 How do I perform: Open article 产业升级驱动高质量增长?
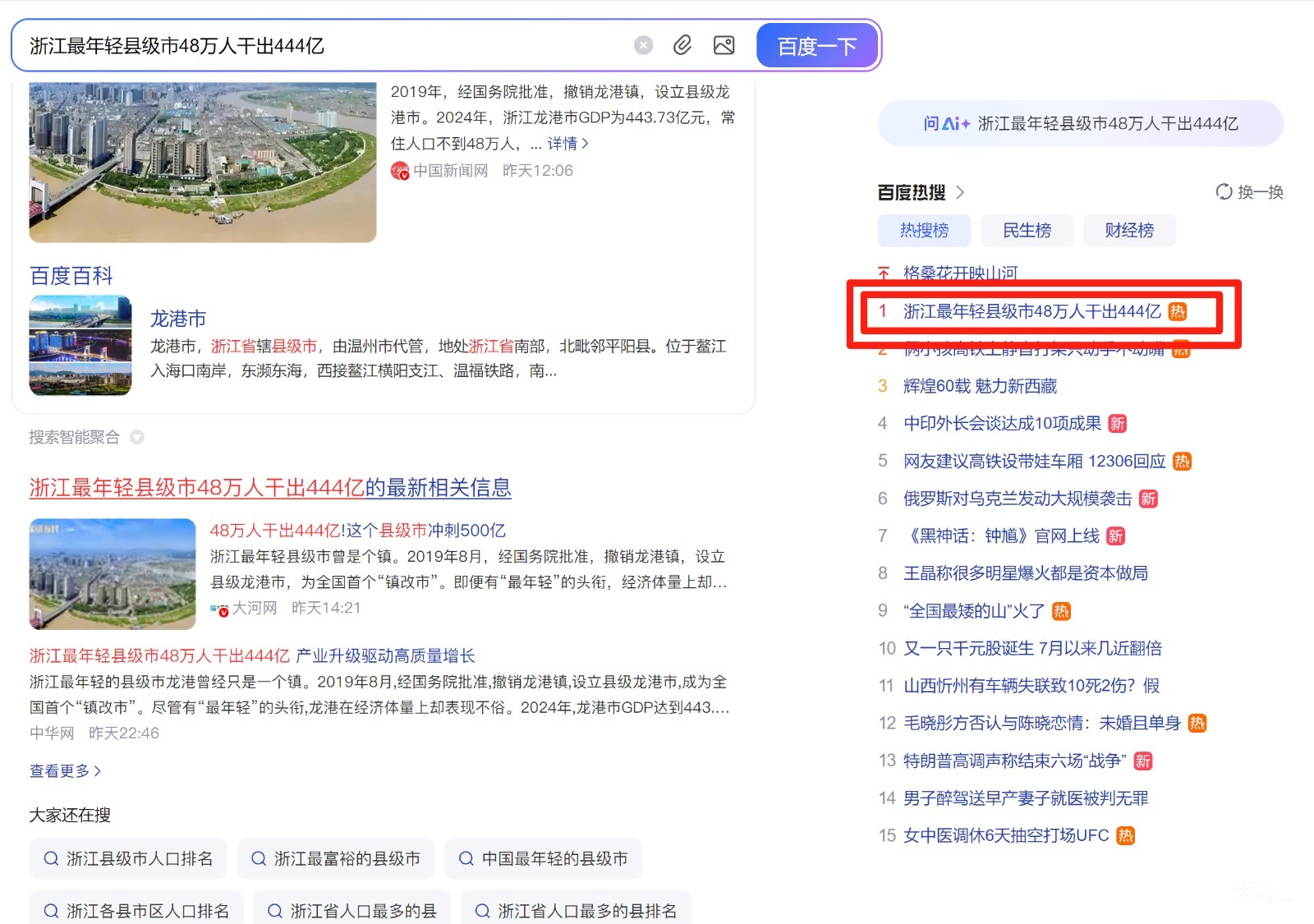point(252,655)
